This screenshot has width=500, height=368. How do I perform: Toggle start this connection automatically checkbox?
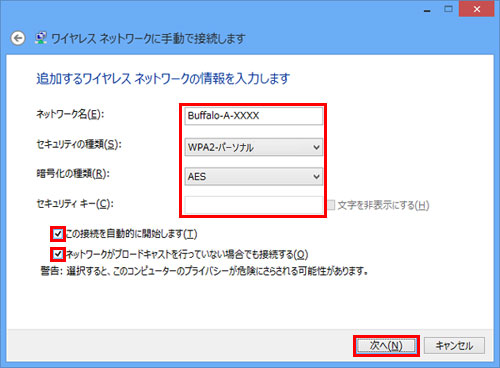click(x=58, y=234)
